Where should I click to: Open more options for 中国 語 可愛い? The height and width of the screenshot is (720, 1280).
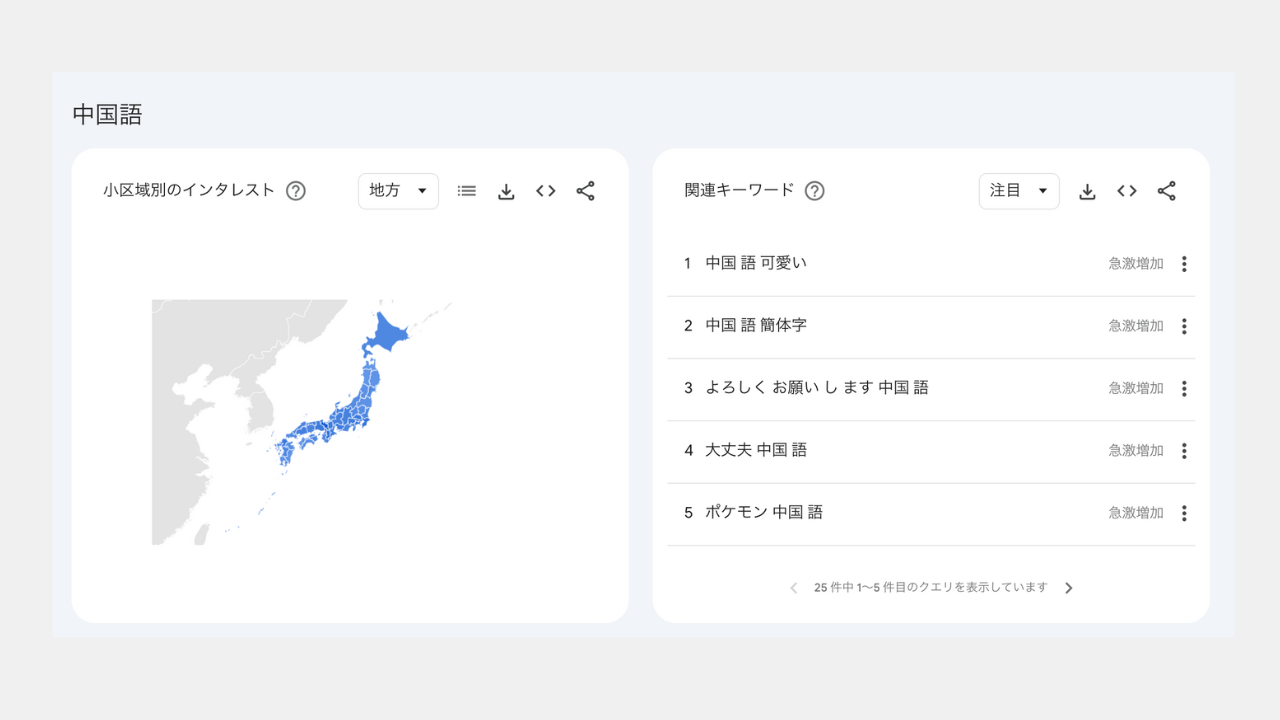[1184, 264]
